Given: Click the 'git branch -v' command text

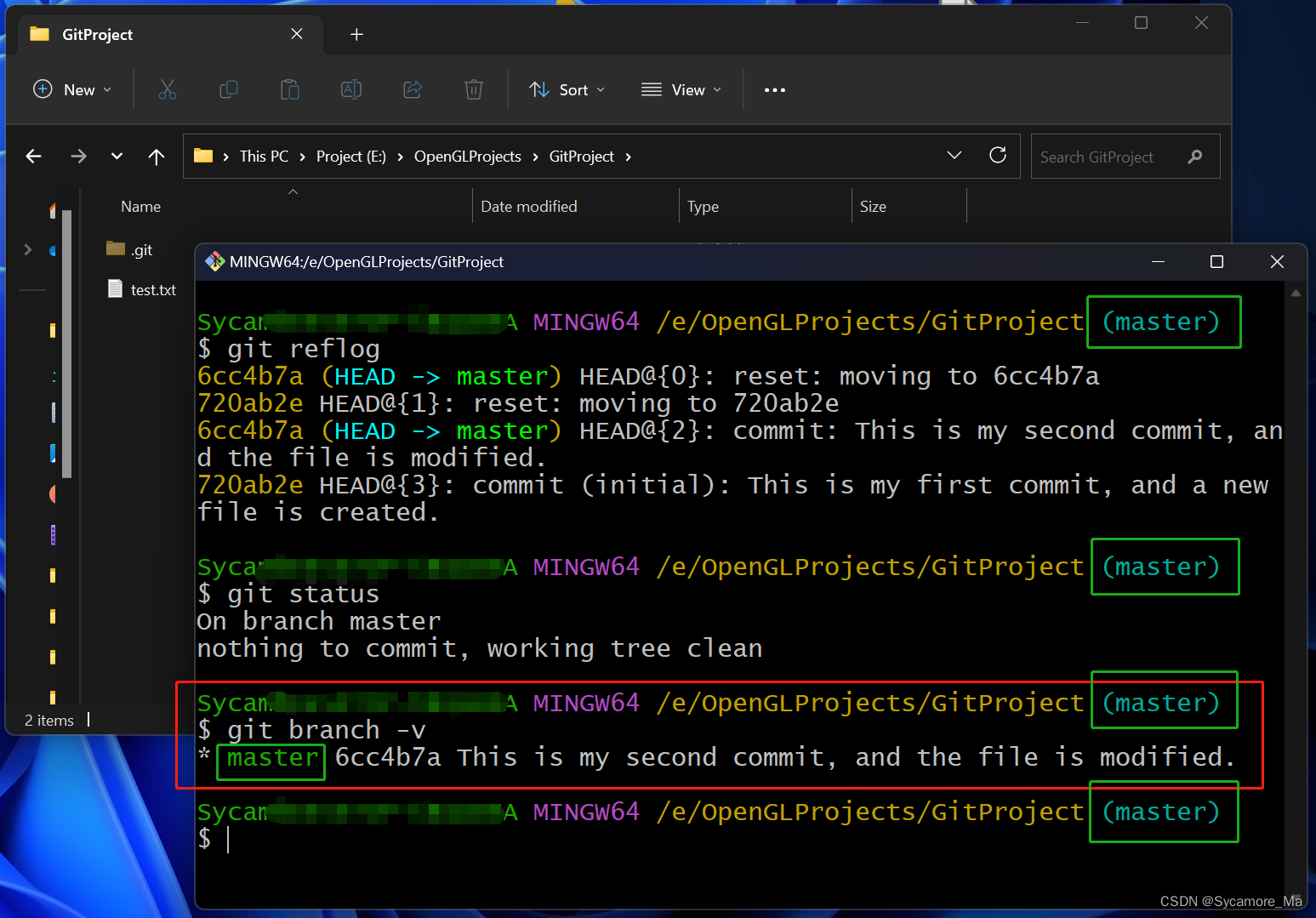Looking at the screenshot, I should (x=326, y=730).
